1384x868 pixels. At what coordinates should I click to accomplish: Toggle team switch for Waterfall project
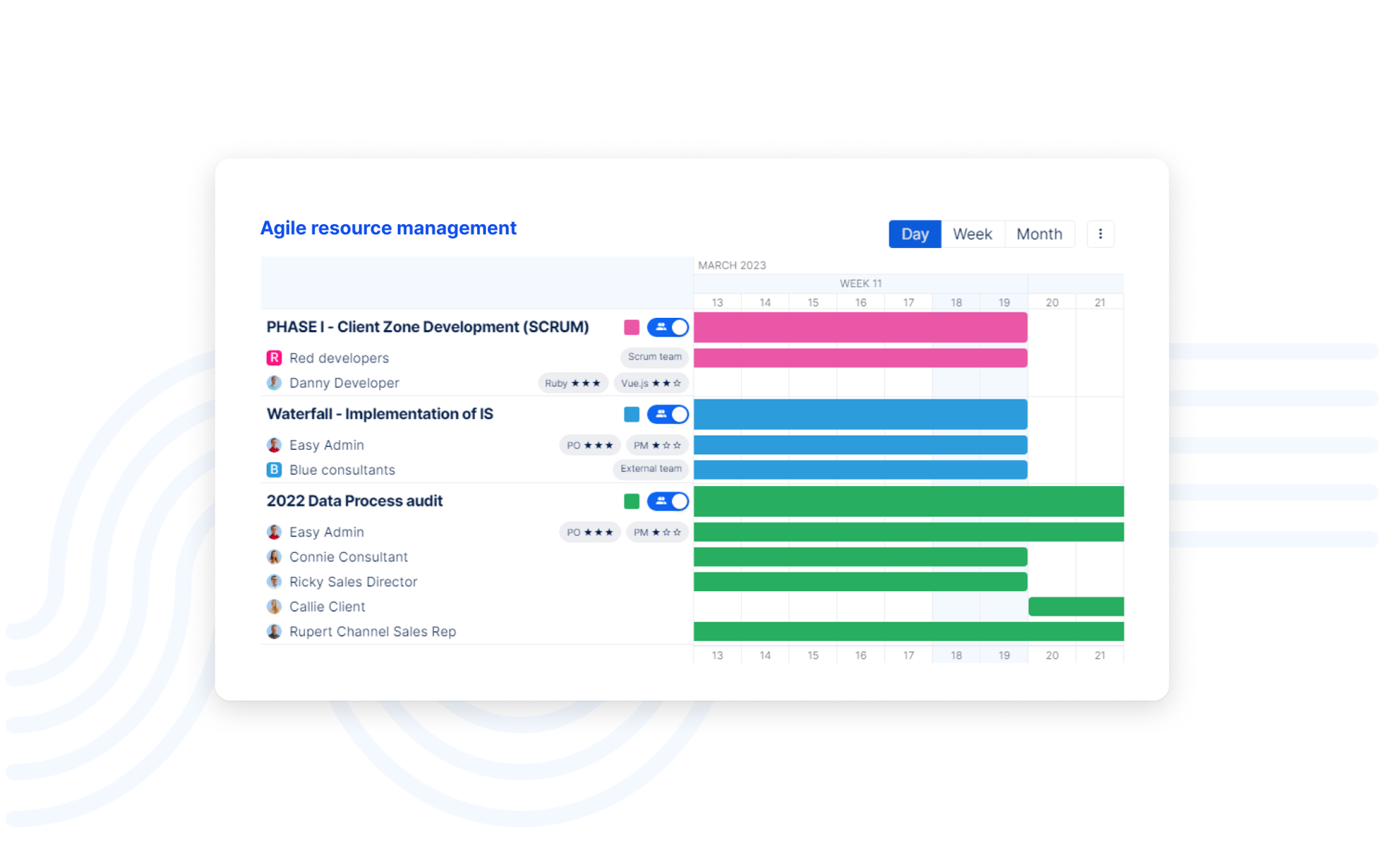(667, 415)
